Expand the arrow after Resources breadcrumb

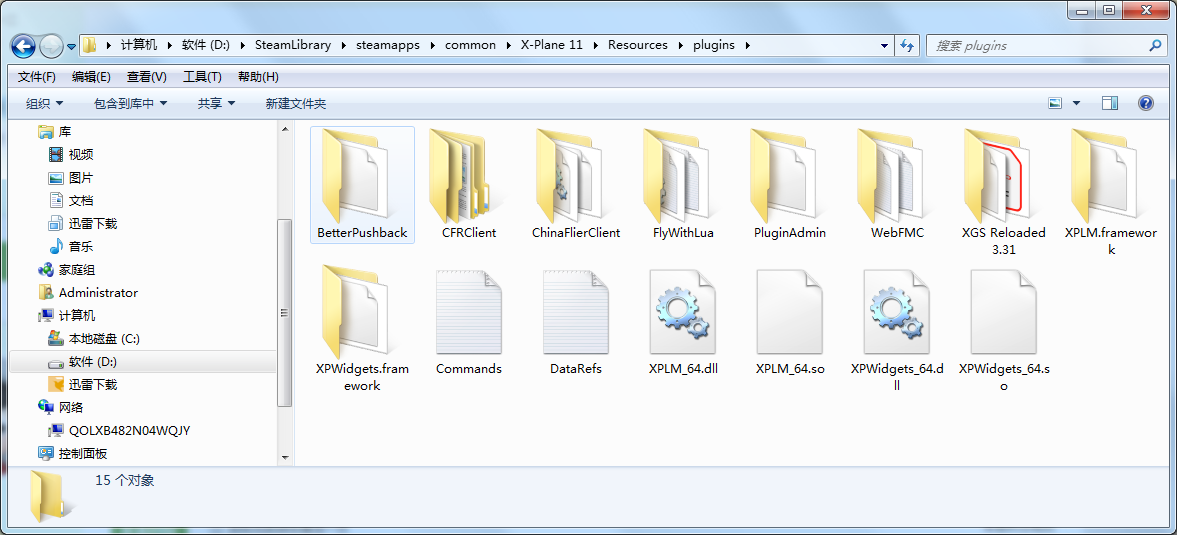click(680, 45)
